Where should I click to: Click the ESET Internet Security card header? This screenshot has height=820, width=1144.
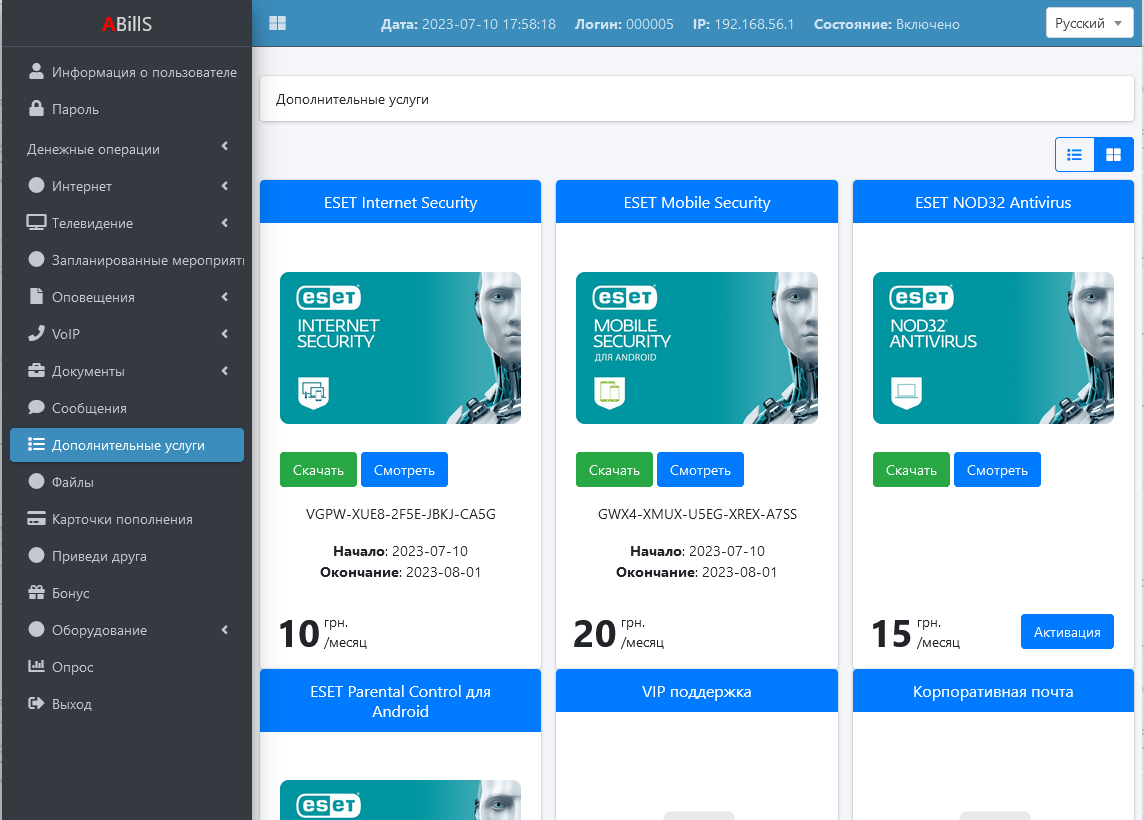click(401, 202)
